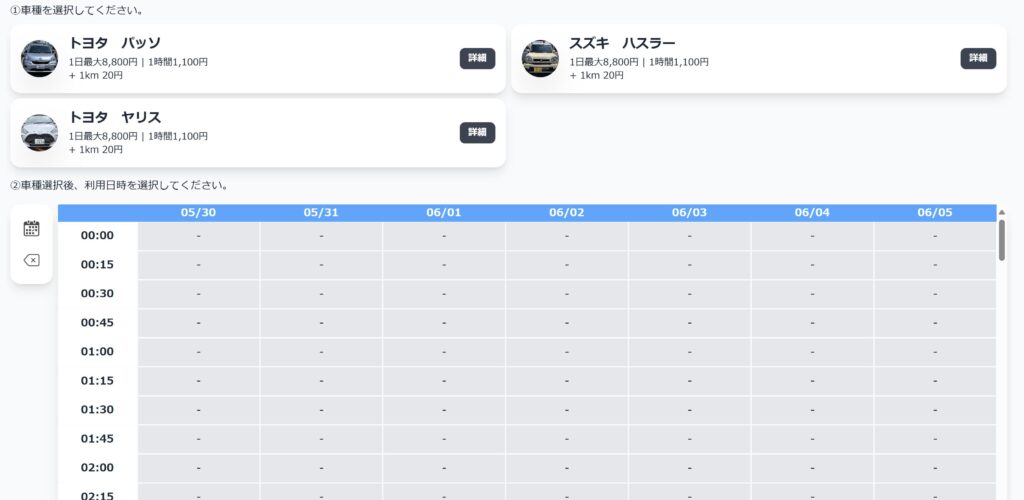Choose the トヨタ ヤリス card title
The height and width of the screenshot is (500, 1024).
click(x=115, y=117)
